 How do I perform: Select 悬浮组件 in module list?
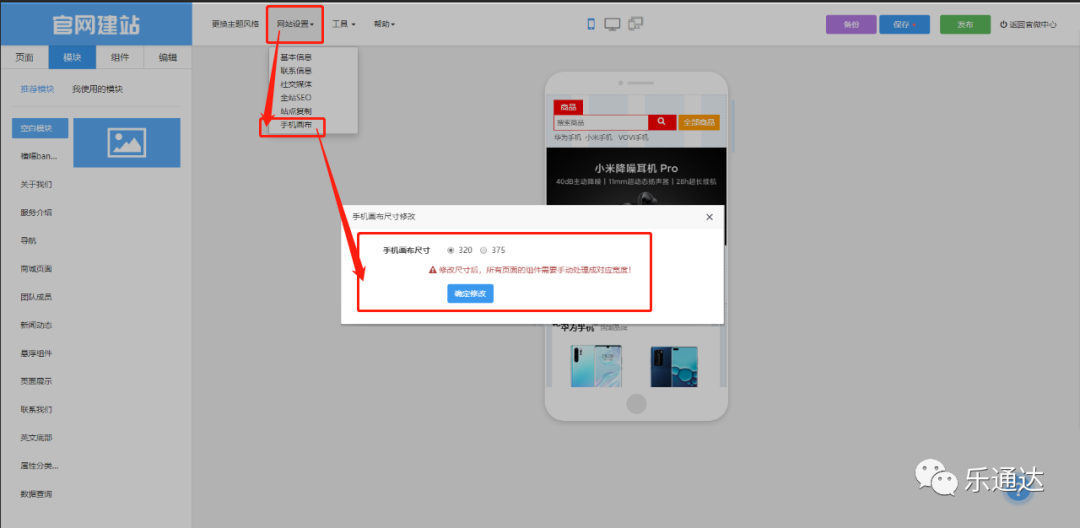click(36, 353)
